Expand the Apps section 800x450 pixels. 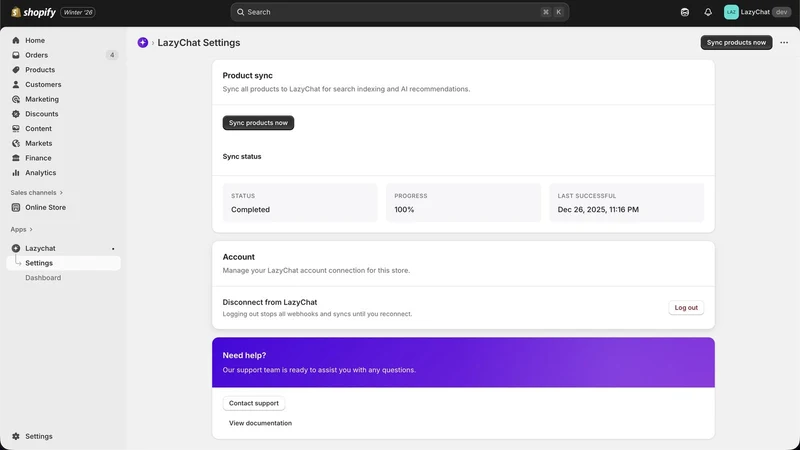tap(21, 230)
